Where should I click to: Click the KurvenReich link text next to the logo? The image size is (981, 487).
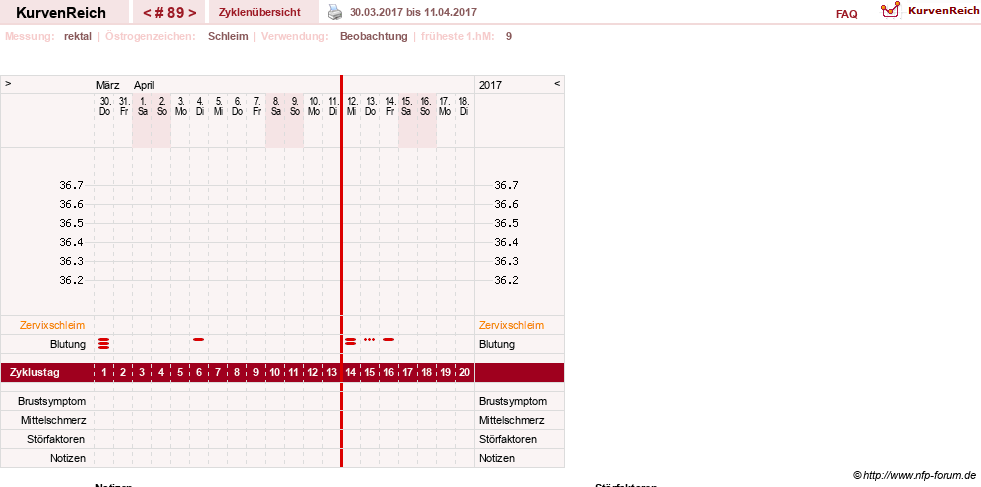click(x=943, y=10)
